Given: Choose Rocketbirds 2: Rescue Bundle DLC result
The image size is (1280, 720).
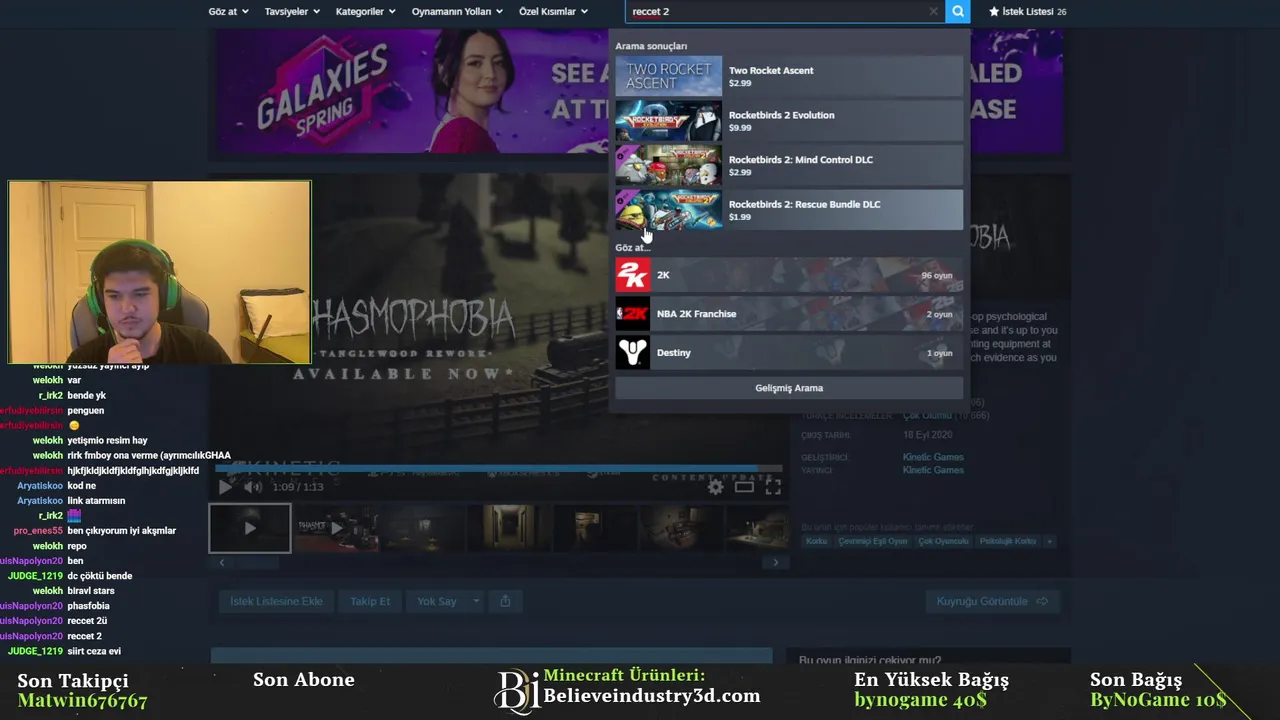Looking at the screenshot, I should coord(789,210).
